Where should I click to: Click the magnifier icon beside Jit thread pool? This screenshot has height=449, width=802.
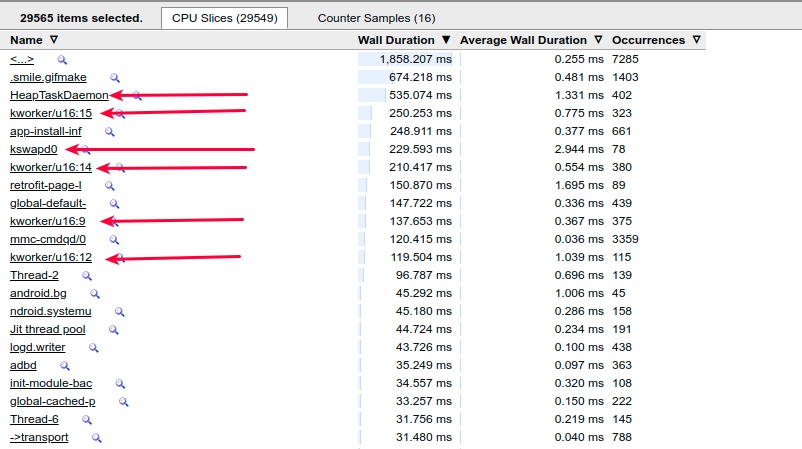pos(114,330)
